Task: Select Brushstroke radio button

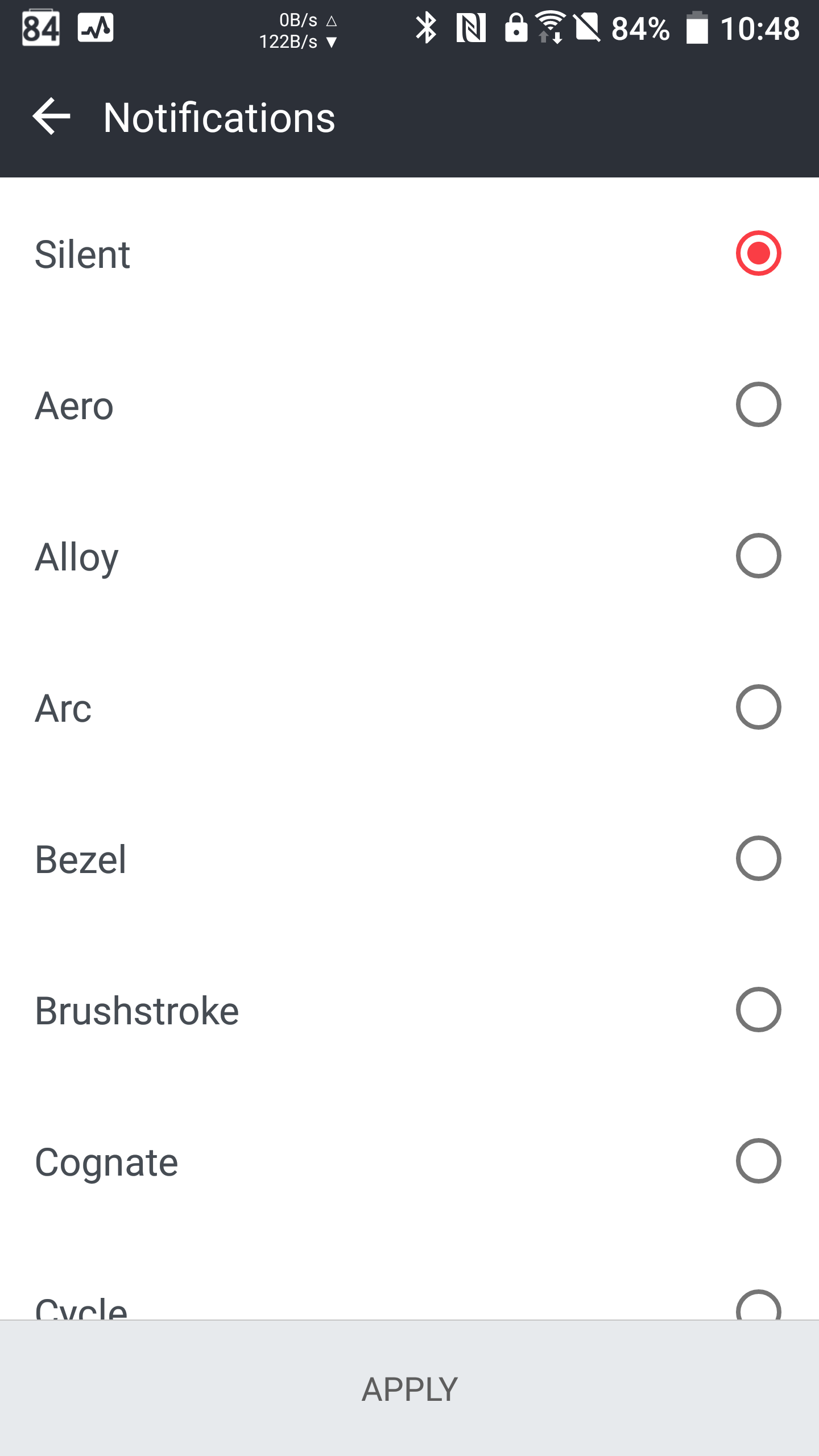Action: [758, 1010]
